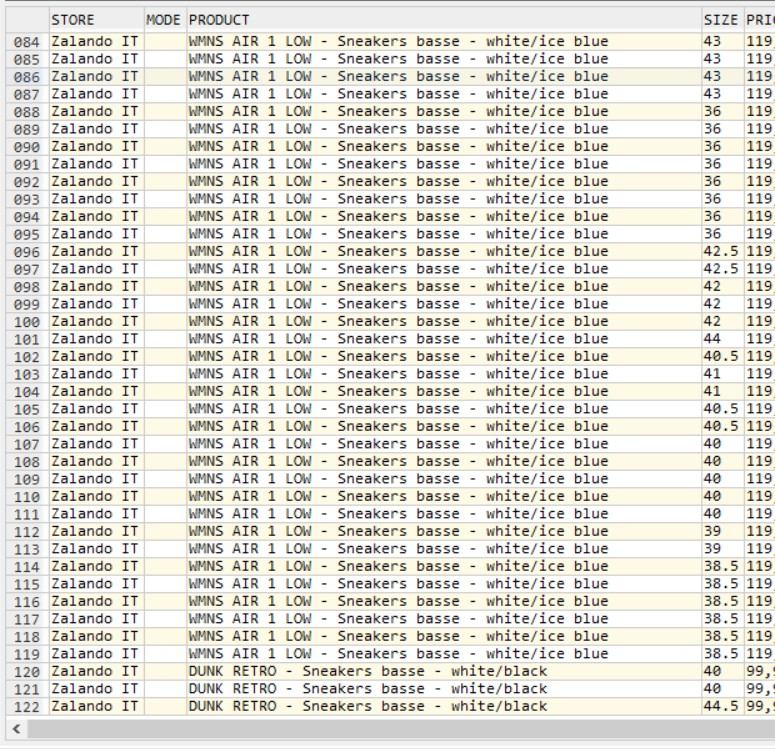This screenshot has width=775, height=749.
Task: Click size 38.5 in row 119
Action: click(x=723, y=654)
